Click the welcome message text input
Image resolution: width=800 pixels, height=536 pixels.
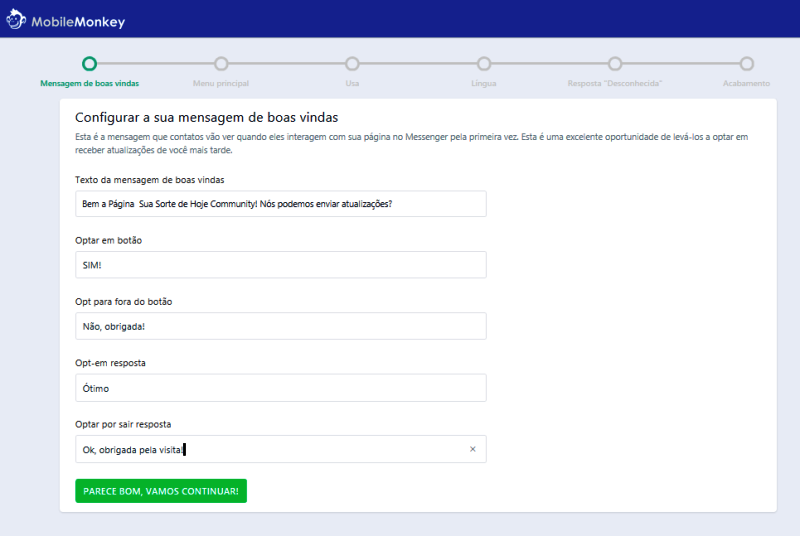[x=281, y=204]
